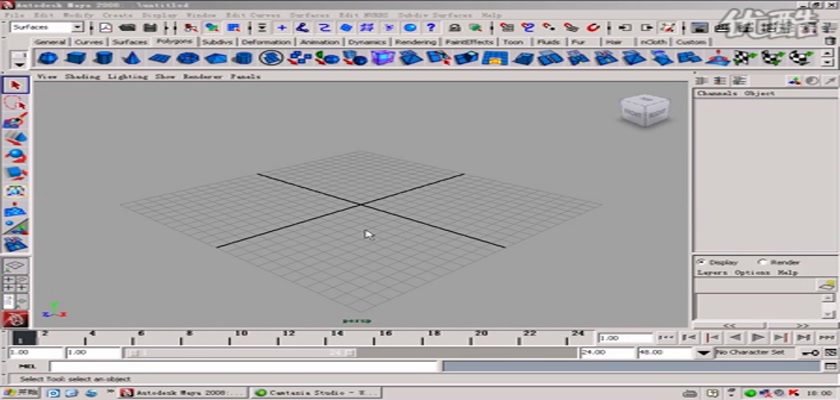The height and width of the screenshot is (400, 840).
Task: Click the trash can shelf icon
Action: [x=829, y=41]
